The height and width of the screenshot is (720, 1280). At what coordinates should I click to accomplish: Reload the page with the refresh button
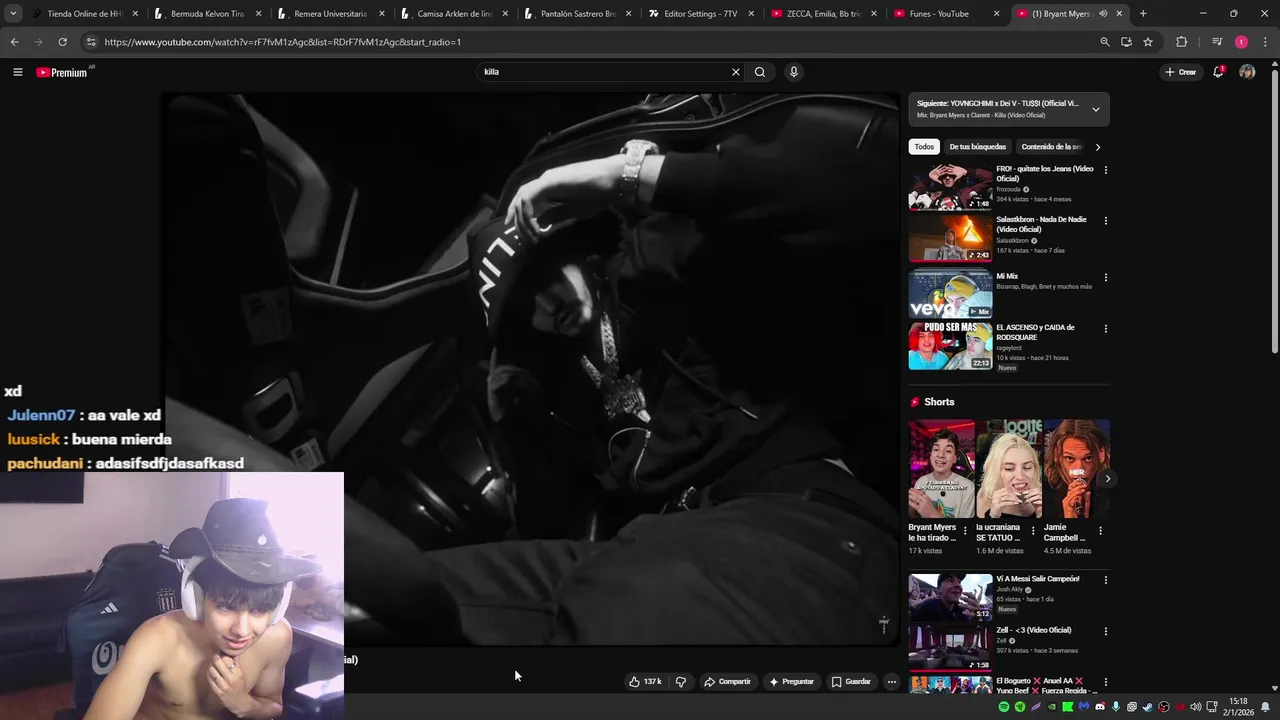(x=62, y=42)
